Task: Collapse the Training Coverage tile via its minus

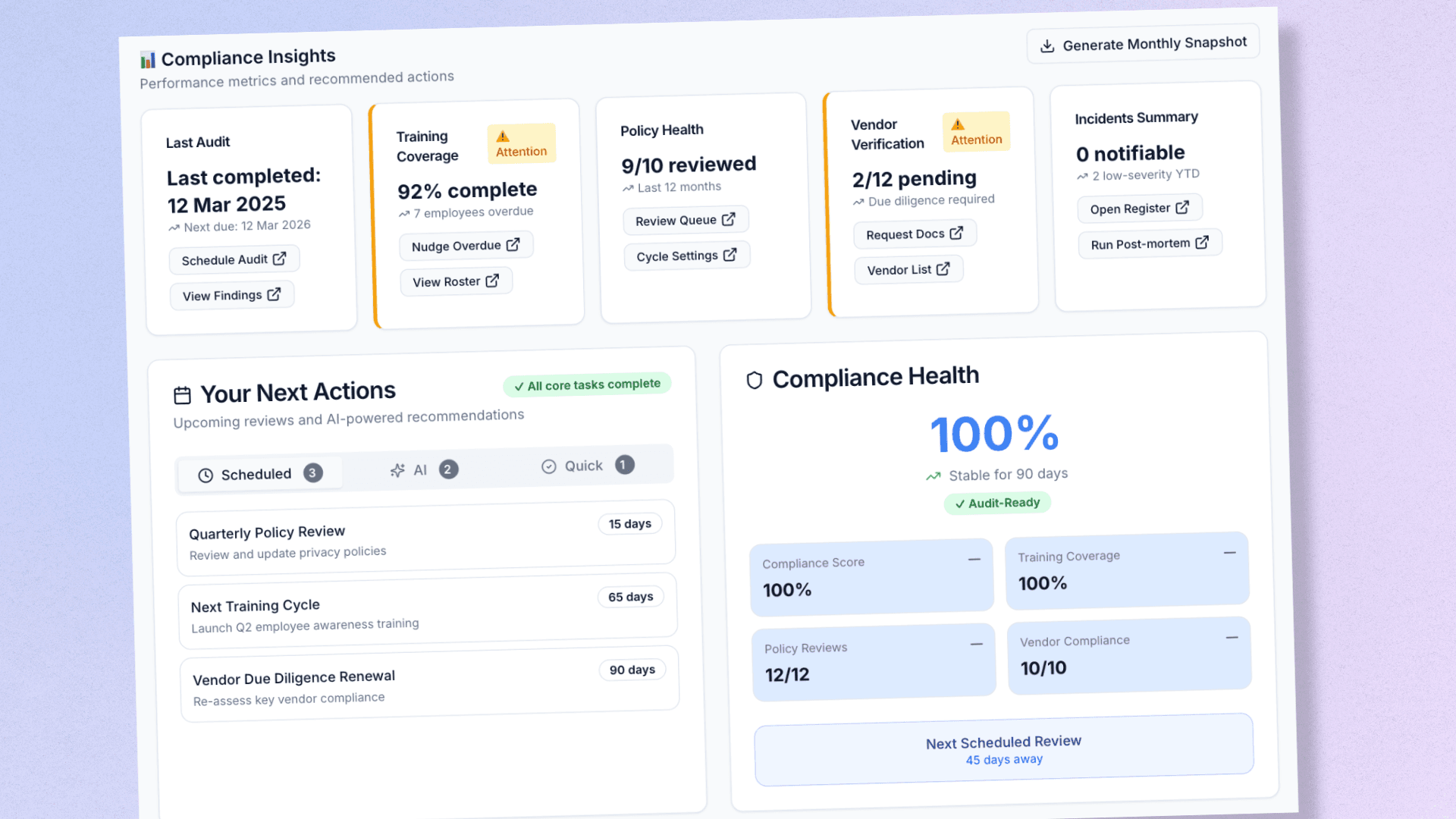Action: coord(1229,553)
